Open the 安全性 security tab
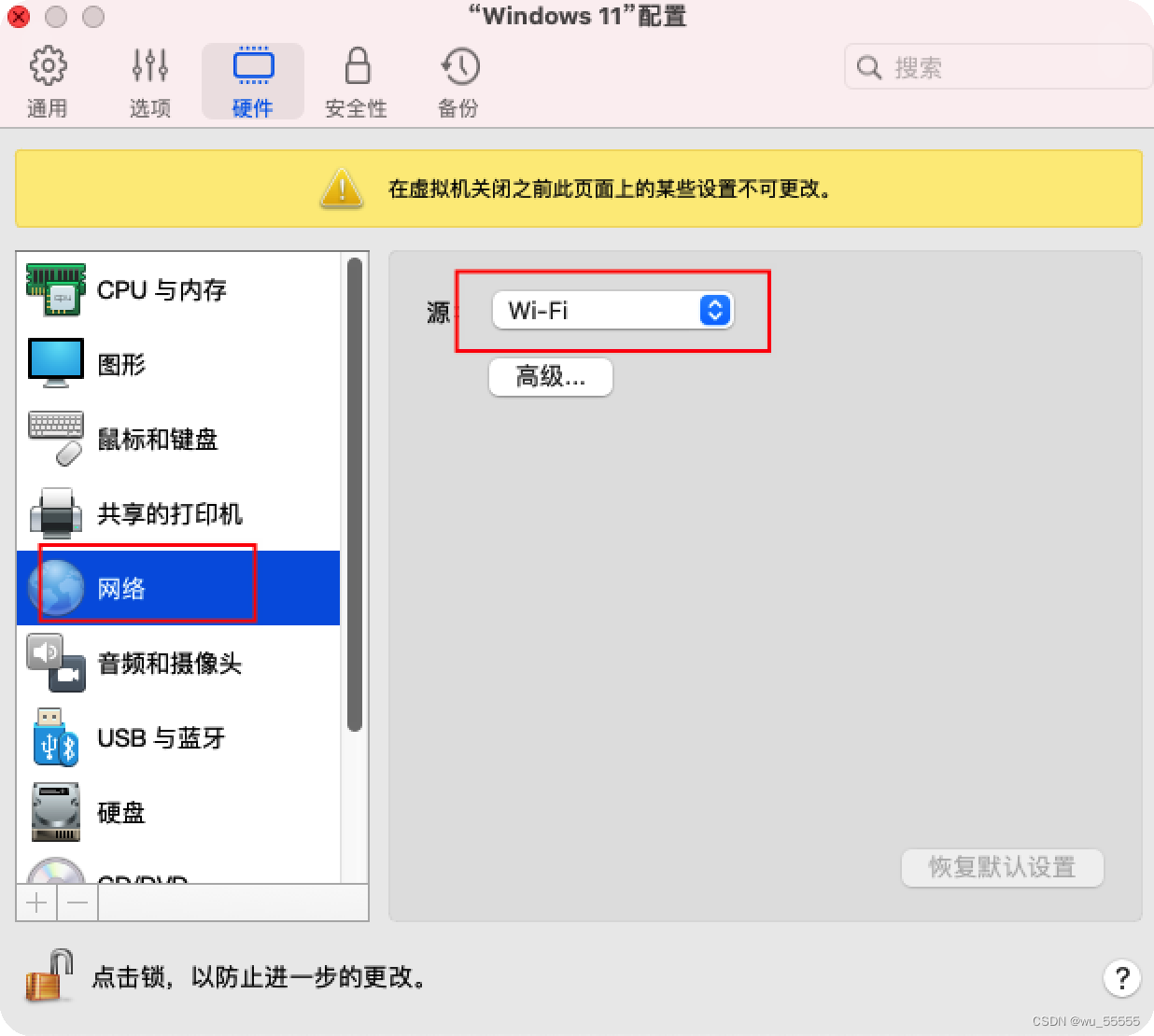This screenshot has height=1036, width=1154. coord(356,82)
